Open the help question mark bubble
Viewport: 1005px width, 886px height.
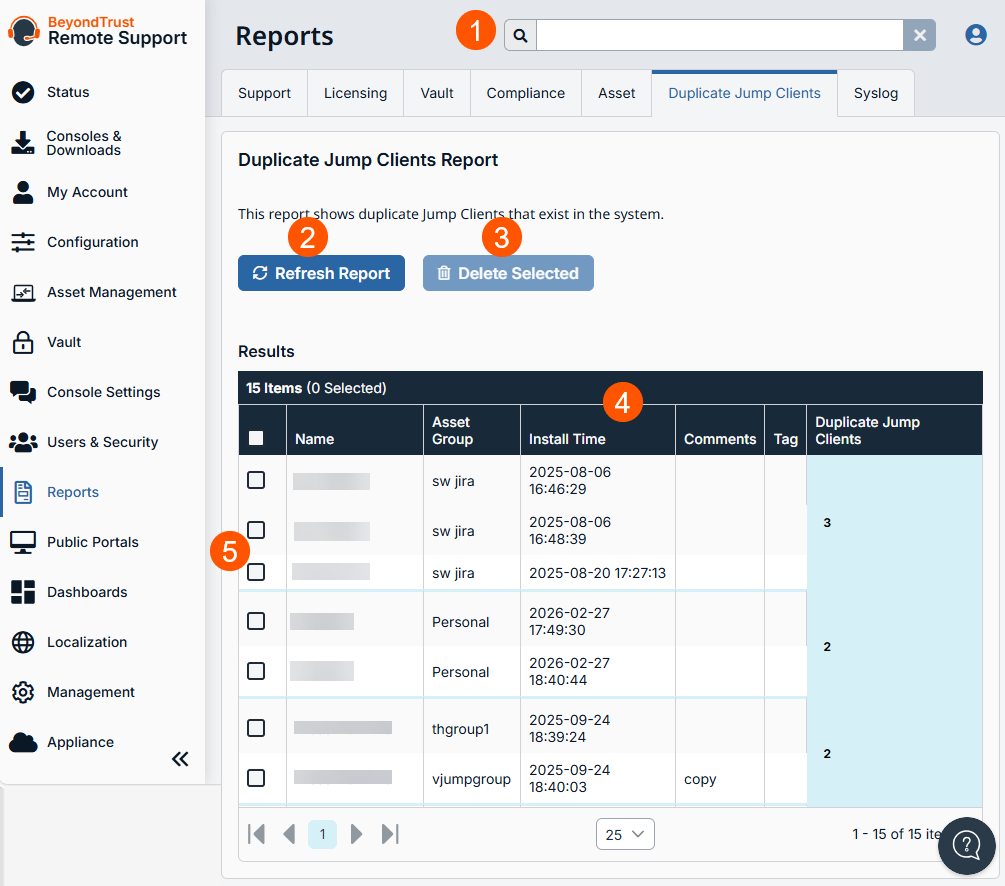(966, 845)
